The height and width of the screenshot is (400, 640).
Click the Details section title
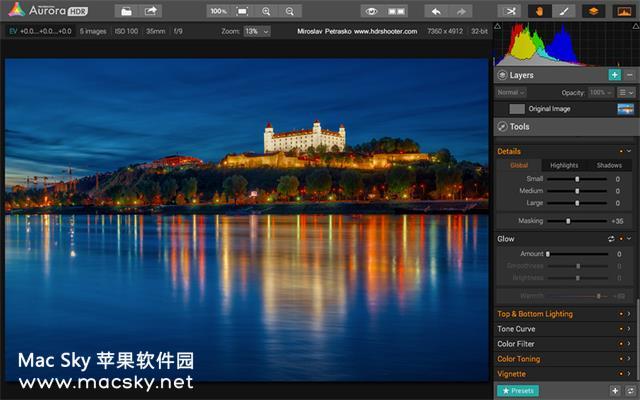509,151
